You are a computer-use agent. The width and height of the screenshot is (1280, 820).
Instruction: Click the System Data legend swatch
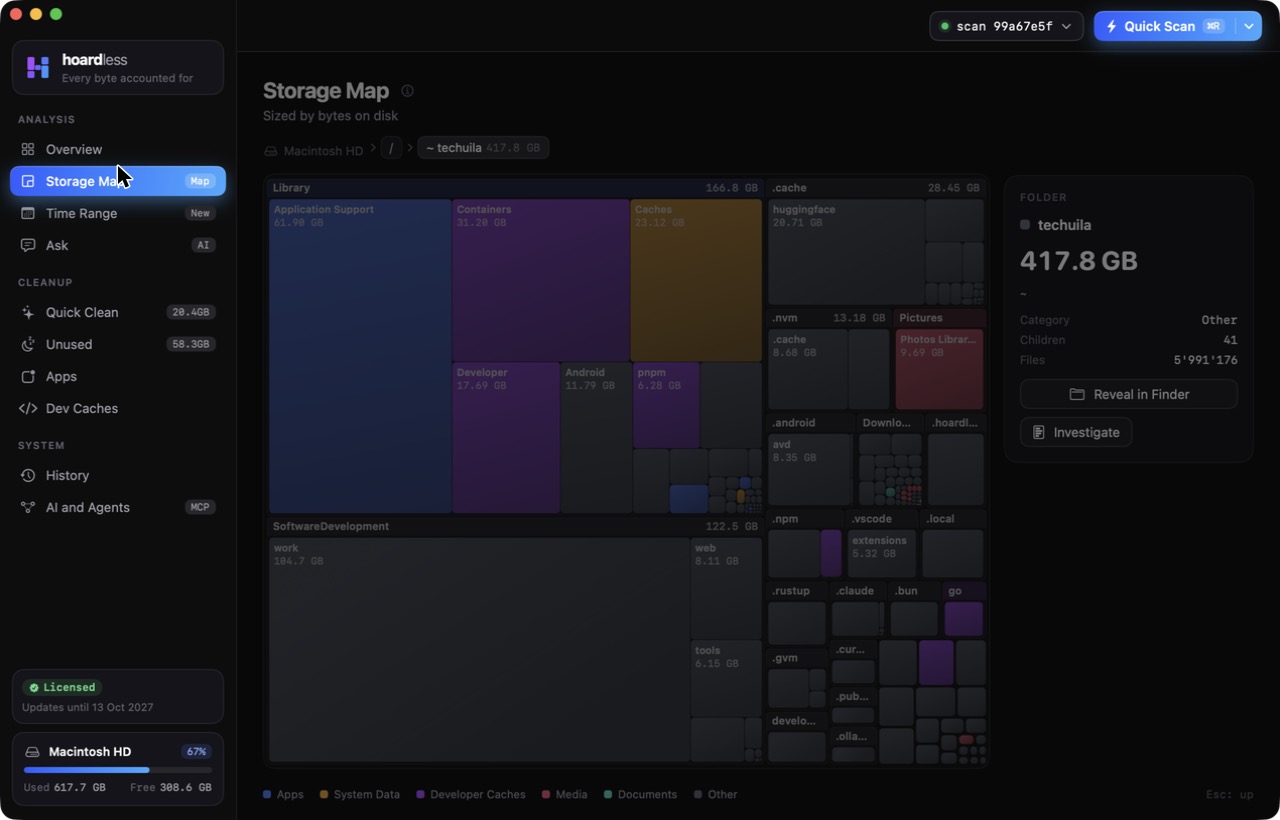(324, 794)
